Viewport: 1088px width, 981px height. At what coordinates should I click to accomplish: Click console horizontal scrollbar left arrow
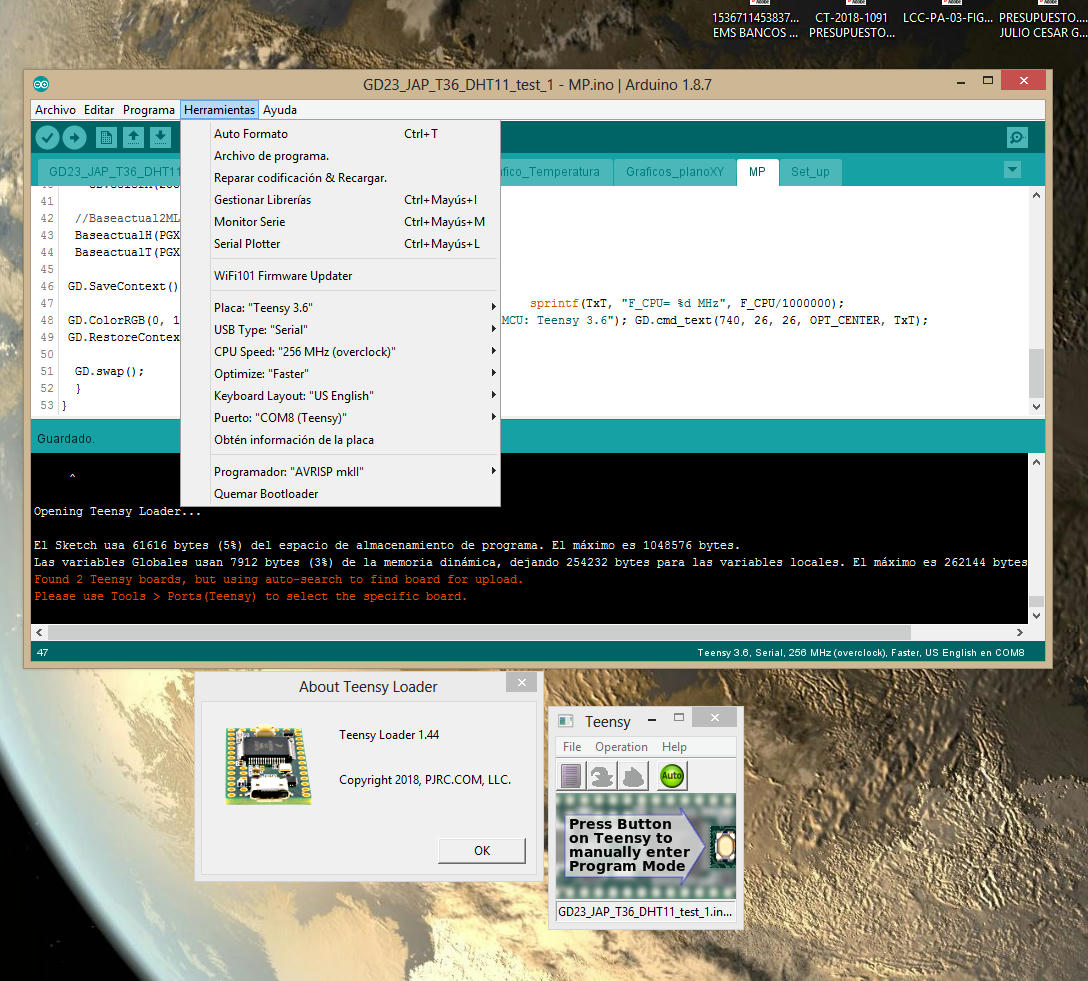point(40,633)
